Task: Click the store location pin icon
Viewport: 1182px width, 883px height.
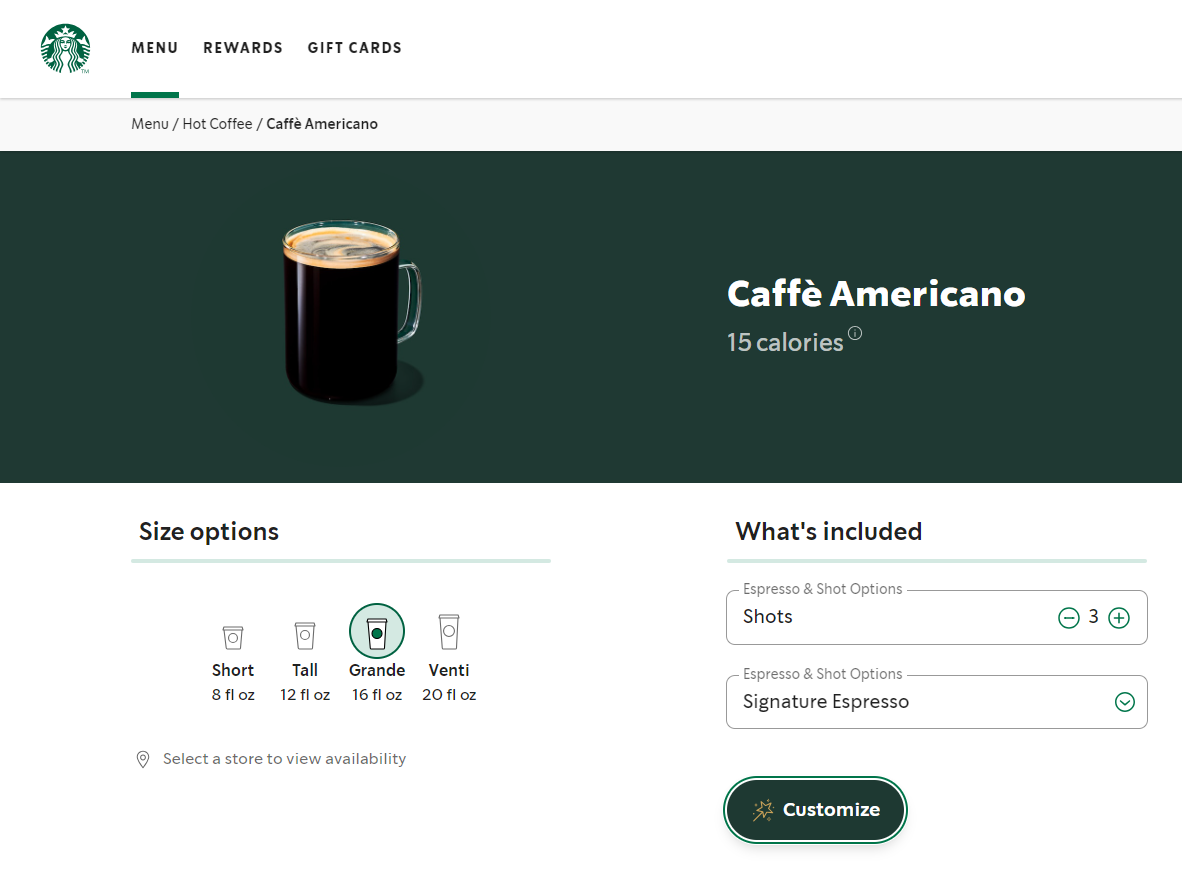Action: 142,759
